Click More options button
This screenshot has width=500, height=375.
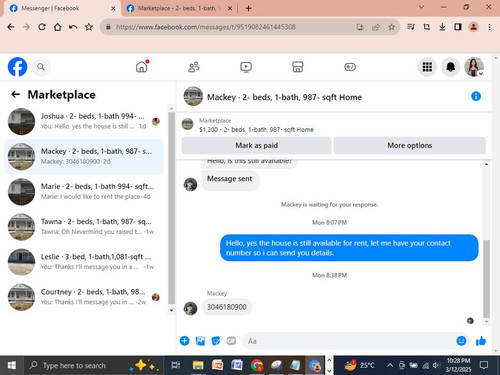(x=410, y=145)
